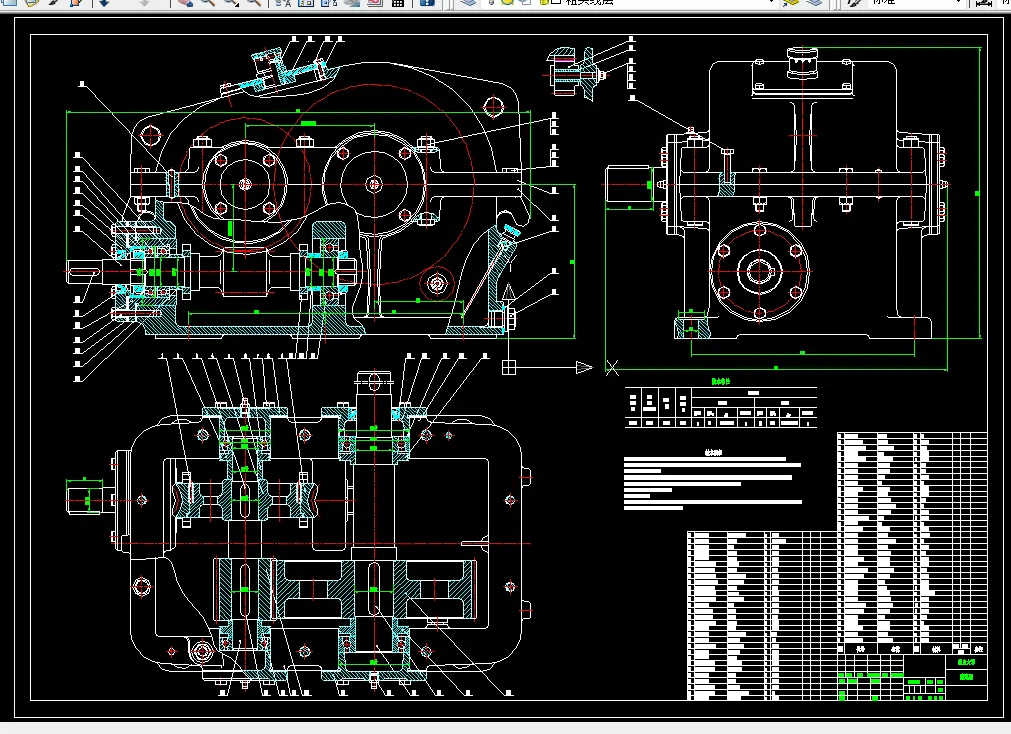
Task: Click the black table grid icon in the toolbar
Action: coord(398,3)
